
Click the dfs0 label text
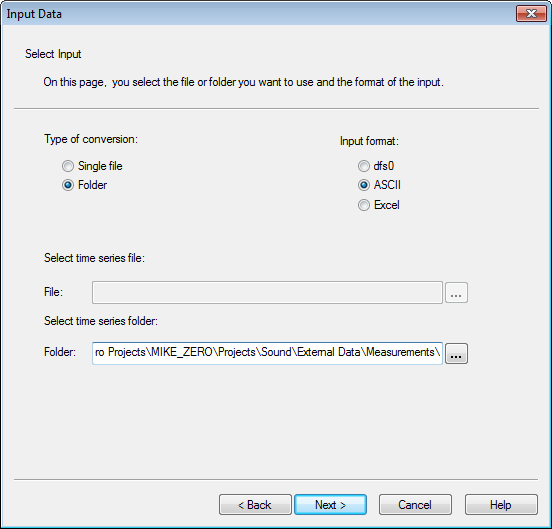[384, 166]
